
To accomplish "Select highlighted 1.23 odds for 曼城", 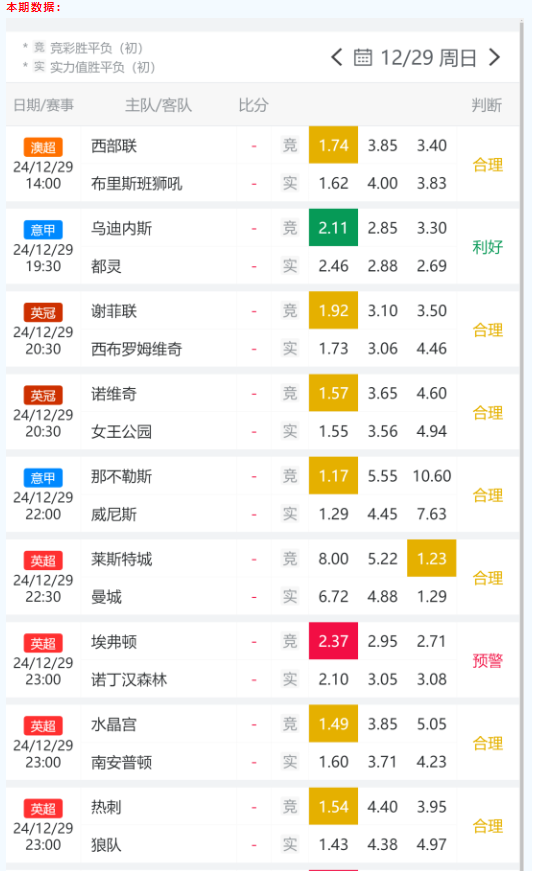I will [431, 558].
